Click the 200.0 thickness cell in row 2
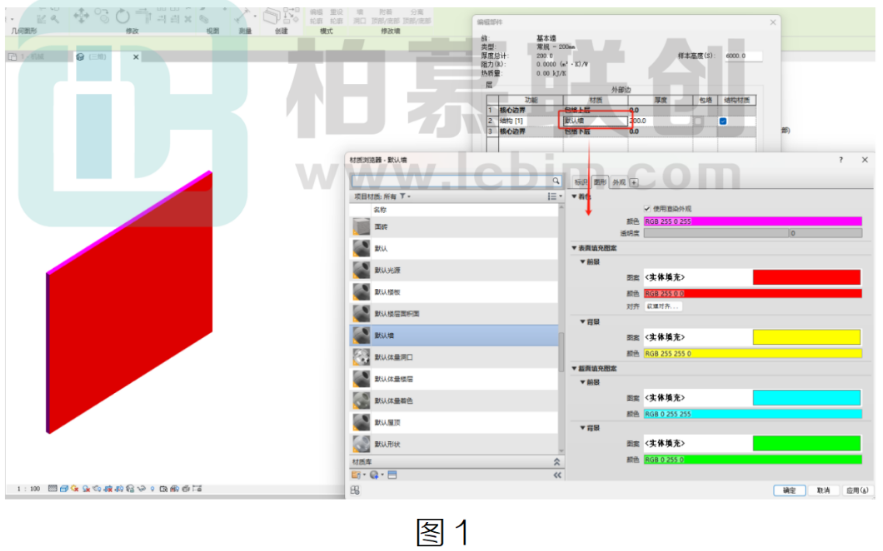This screenshot has width=883, height=551. click(x=659, y=121)
